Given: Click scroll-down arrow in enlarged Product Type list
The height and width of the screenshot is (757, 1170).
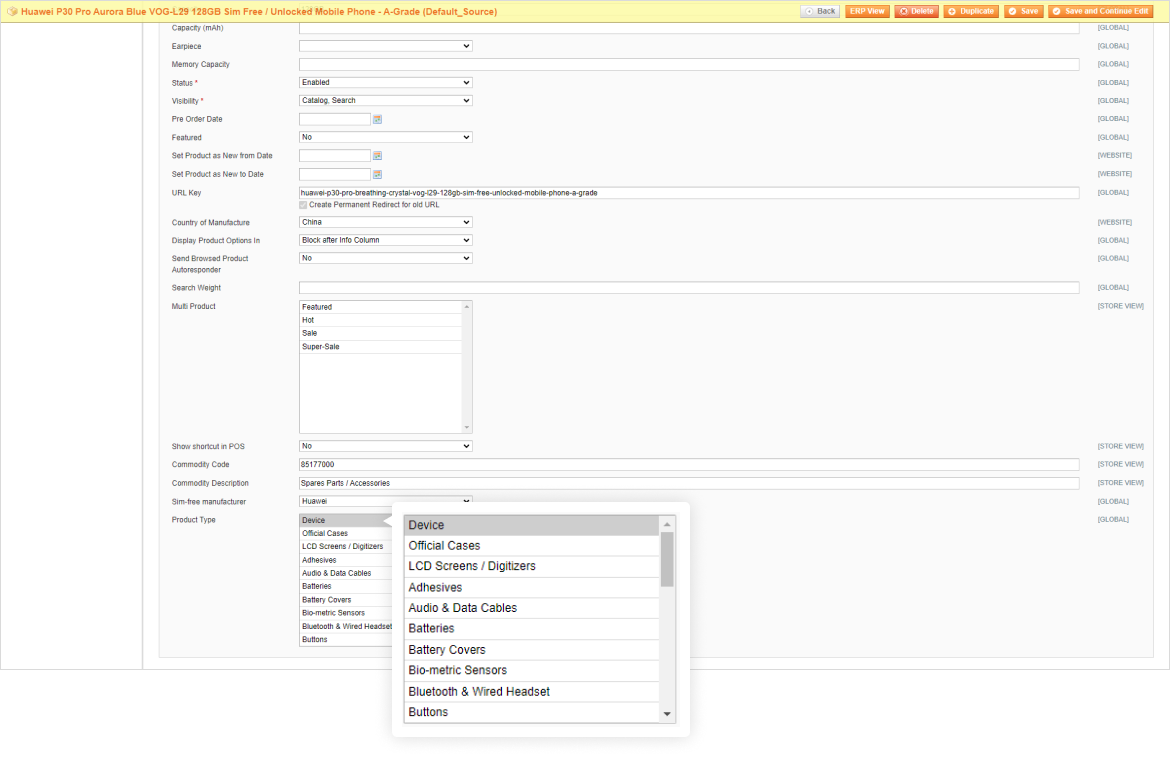Looking at the screenshot, I should (x=667, y=713).
